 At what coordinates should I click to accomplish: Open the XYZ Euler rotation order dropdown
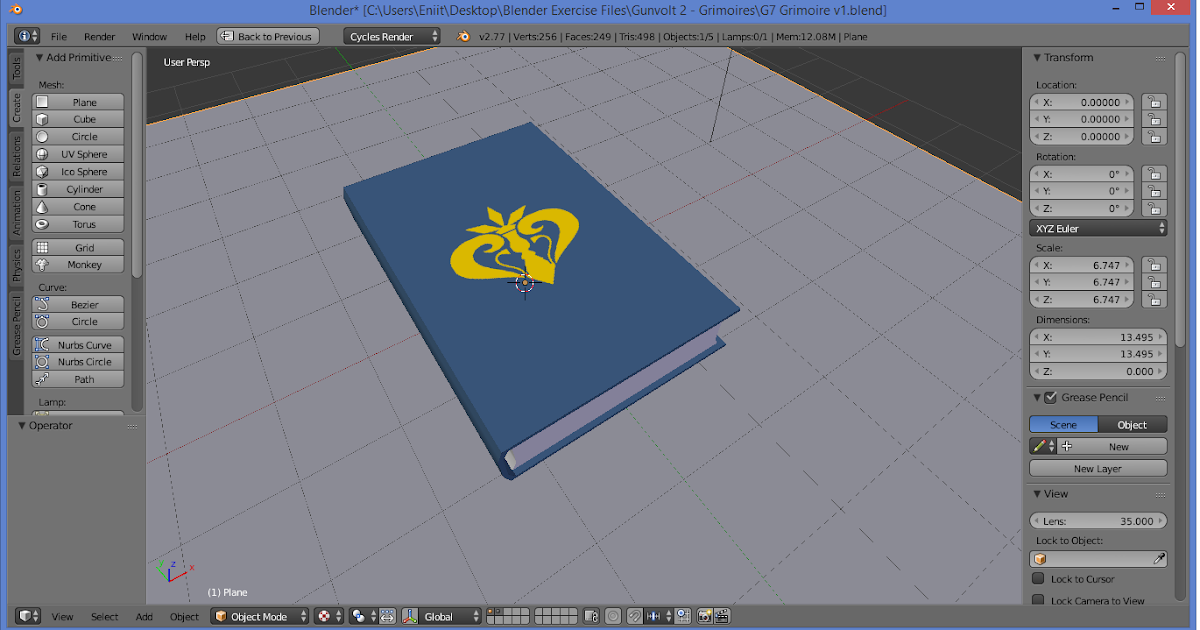pyautogui.click(x=1097, y=228)
